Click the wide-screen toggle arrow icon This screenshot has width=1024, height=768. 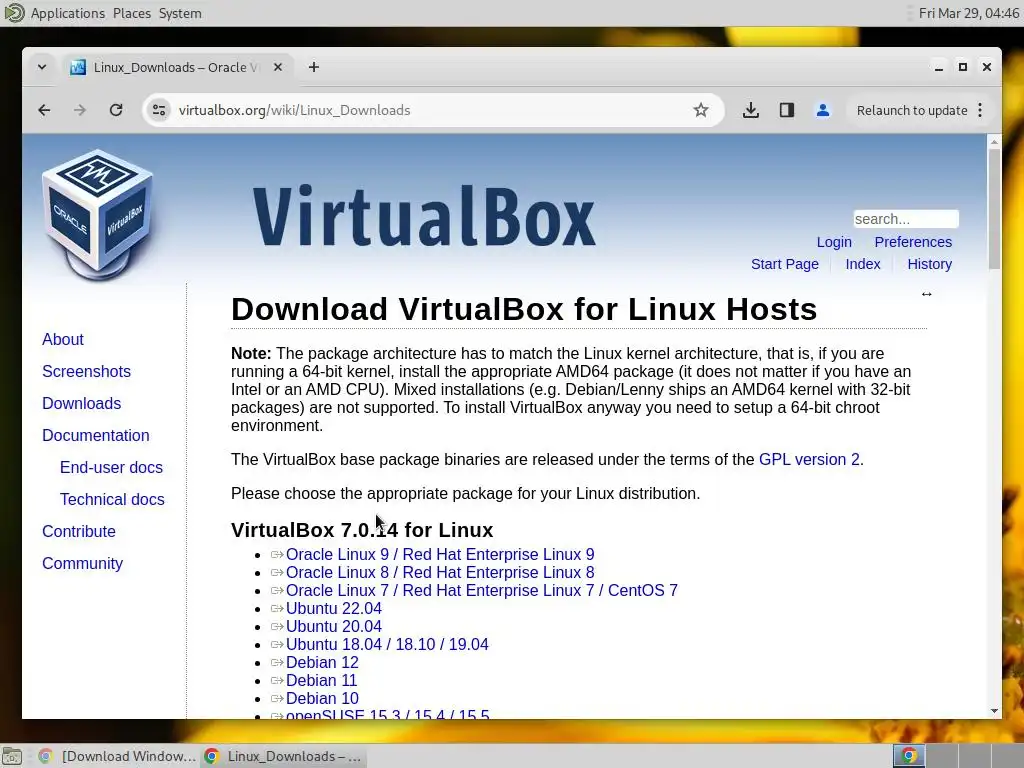(926, 295)
